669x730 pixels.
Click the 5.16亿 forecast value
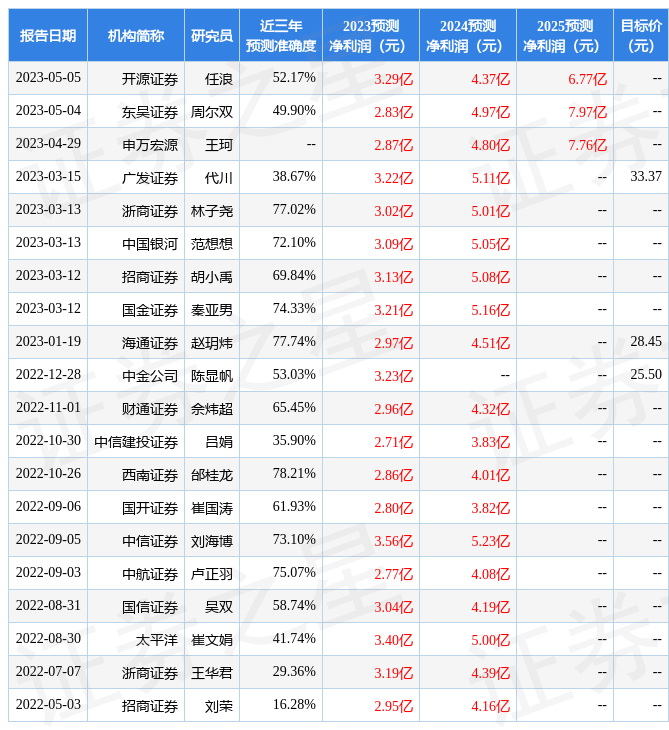click(x=490, y=310)
